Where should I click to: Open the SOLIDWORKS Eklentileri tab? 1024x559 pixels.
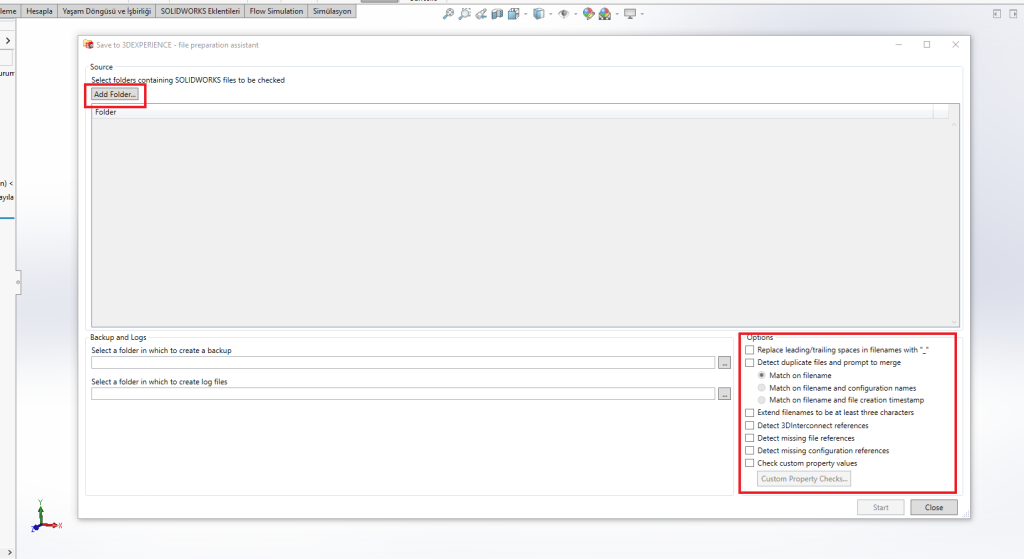click(200, 11)
